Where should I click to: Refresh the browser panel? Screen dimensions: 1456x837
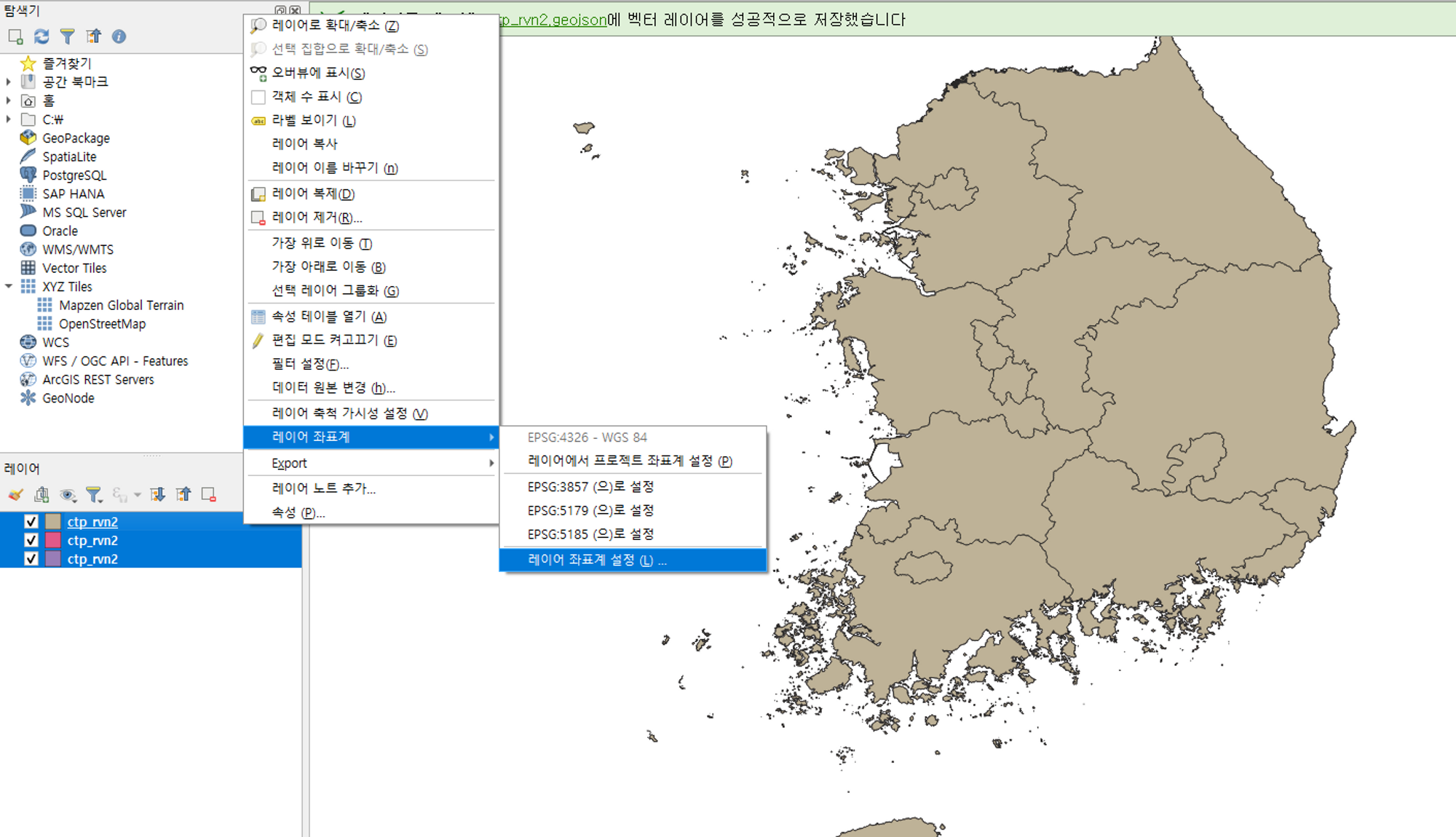(41, 36)
